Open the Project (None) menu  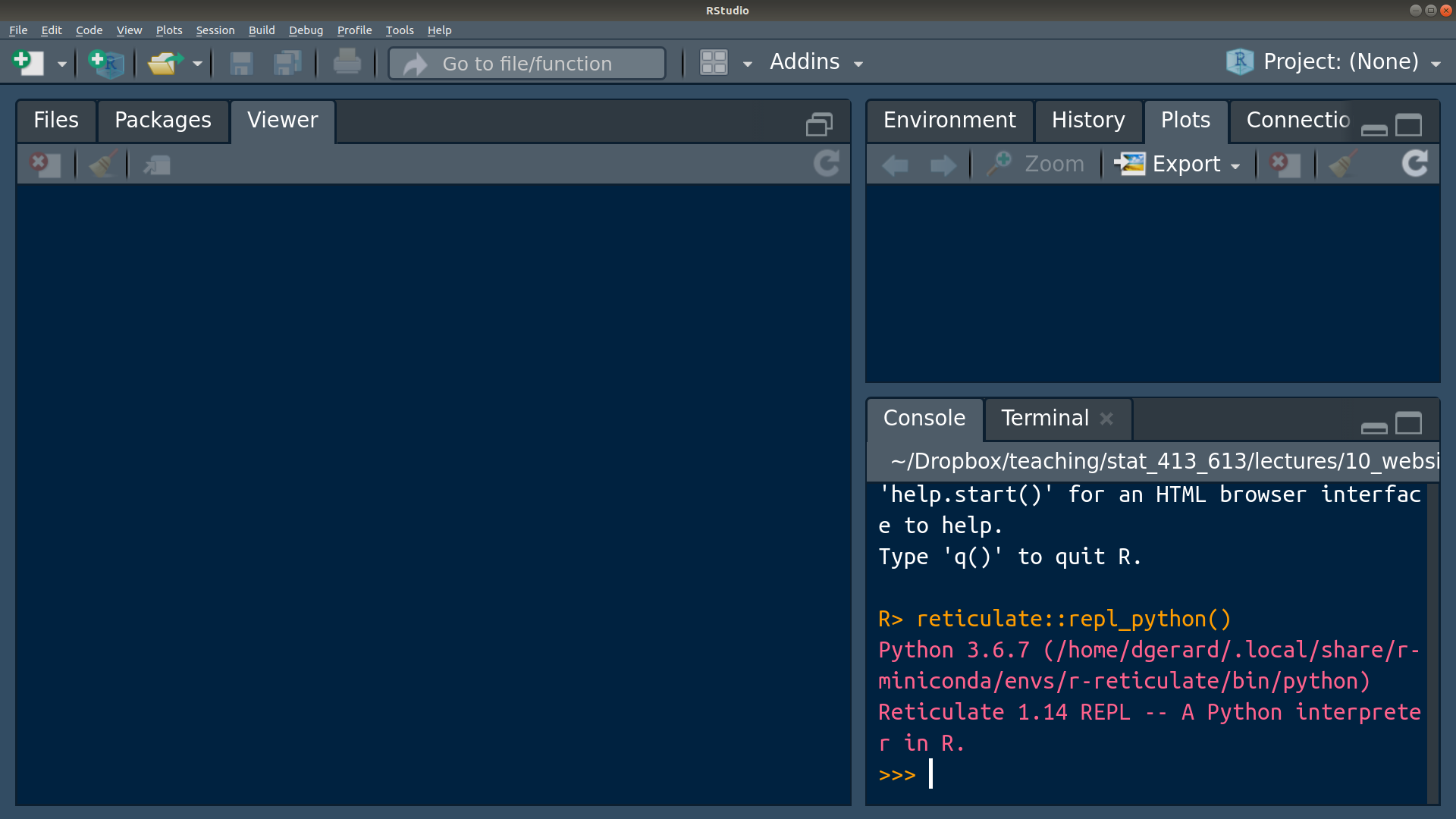click(1335, 62)
